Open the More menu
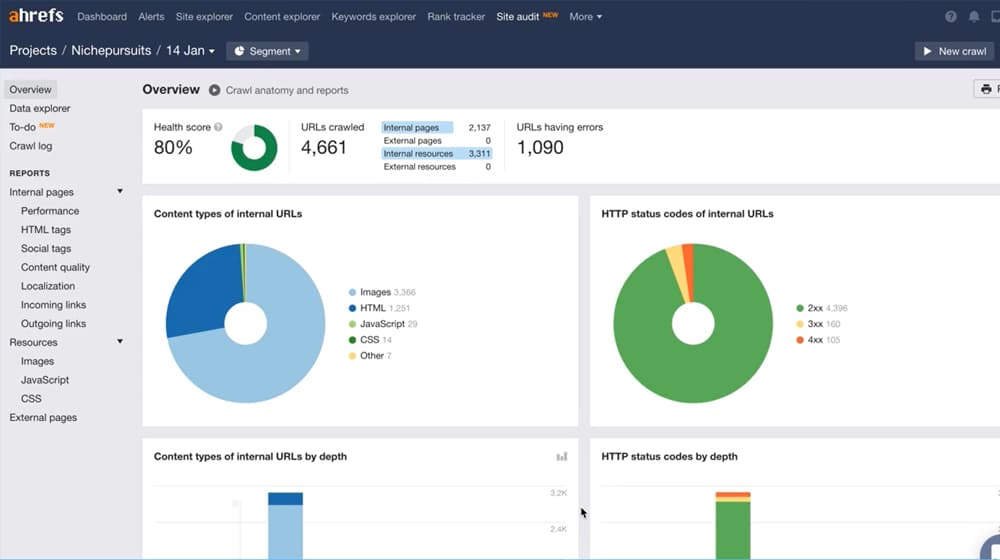1000x560 pixels. (585, 17)
